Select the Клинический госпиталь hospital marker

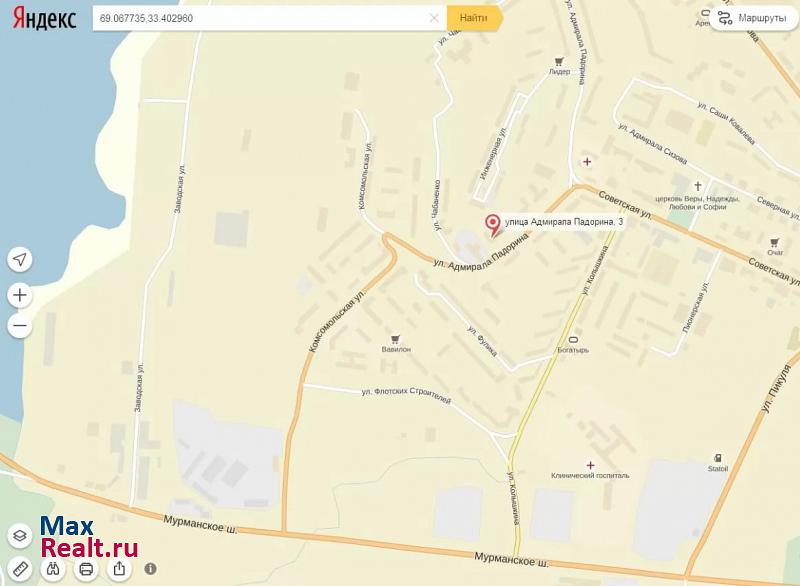(x=590, y=465)
